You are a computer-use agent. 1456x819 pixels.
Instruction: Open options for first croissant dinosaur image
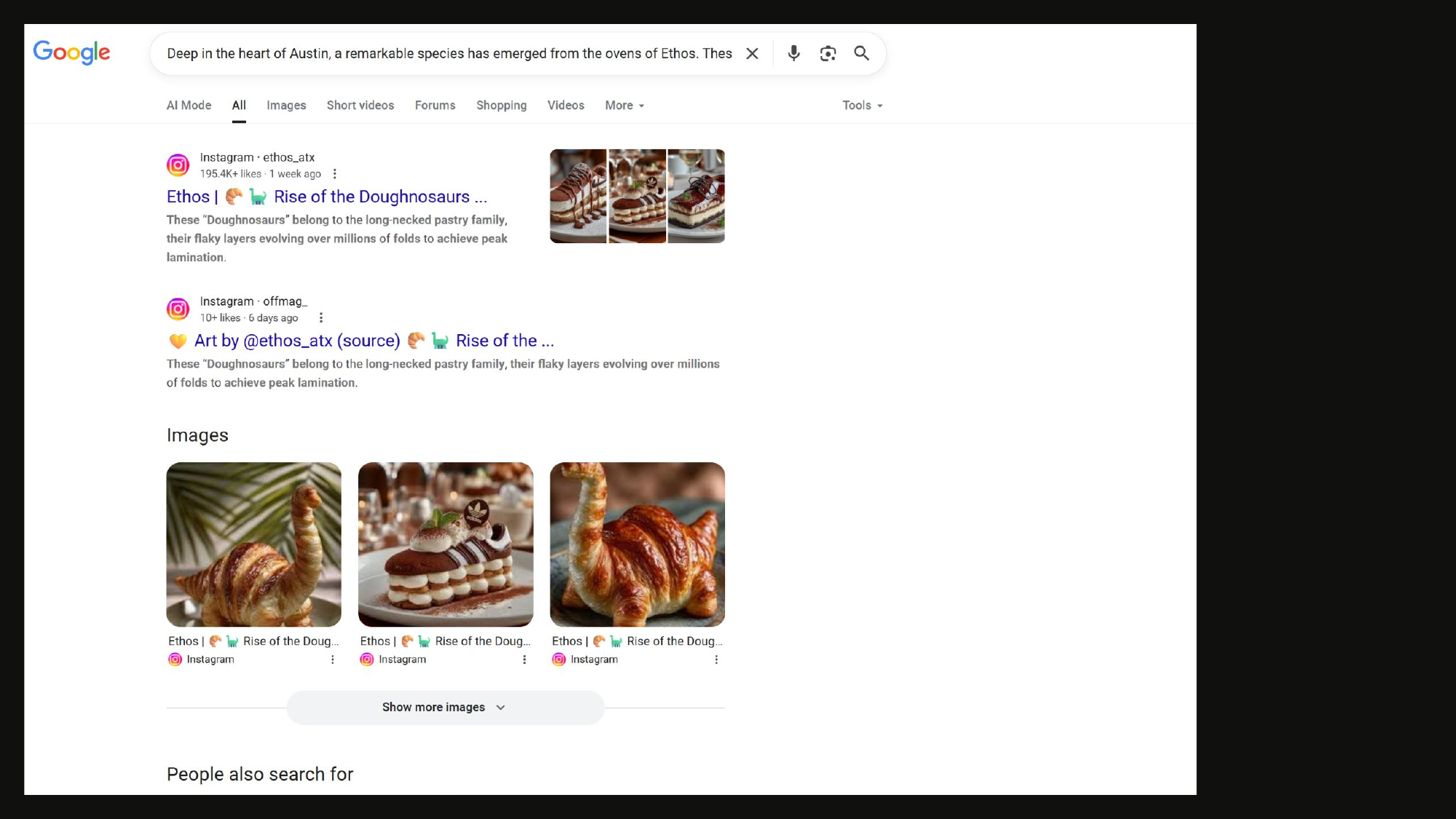[x=333, y=660]
